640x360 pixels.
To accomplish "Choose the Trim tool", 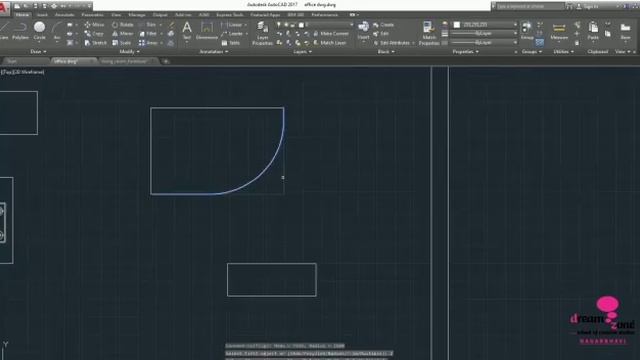I will click(x=148, y=25).
